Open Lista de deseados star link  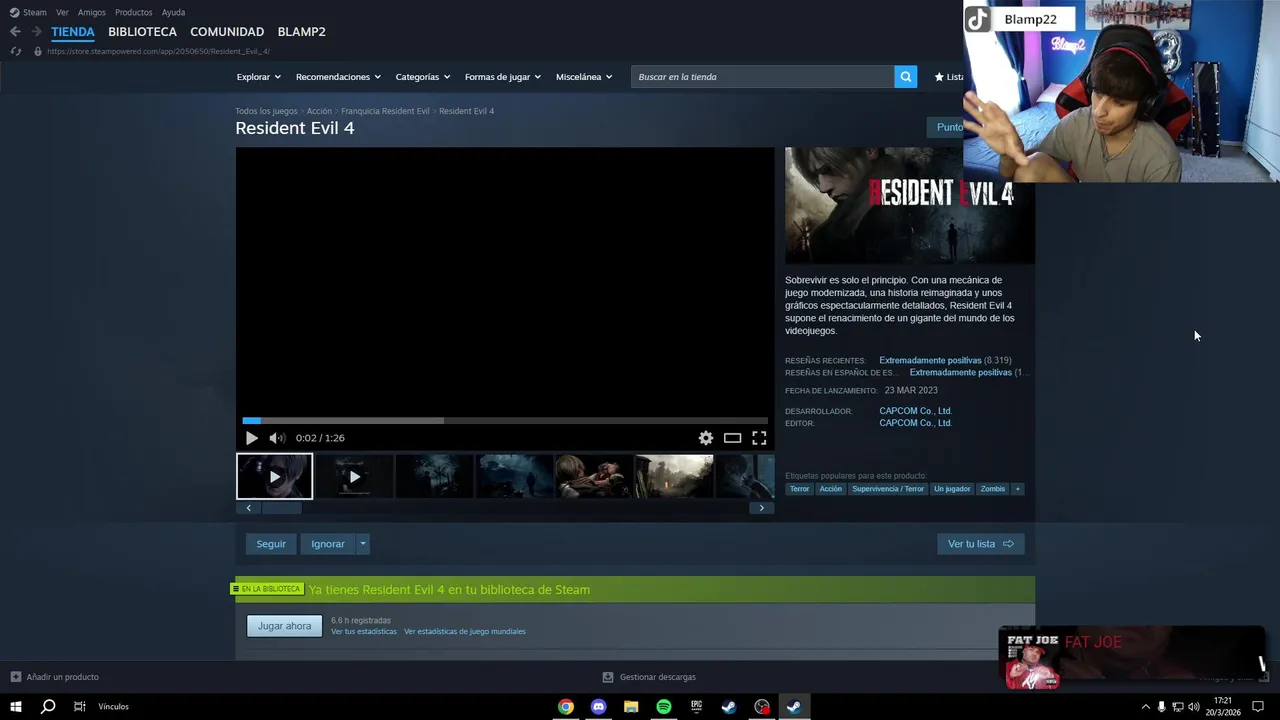949,77
